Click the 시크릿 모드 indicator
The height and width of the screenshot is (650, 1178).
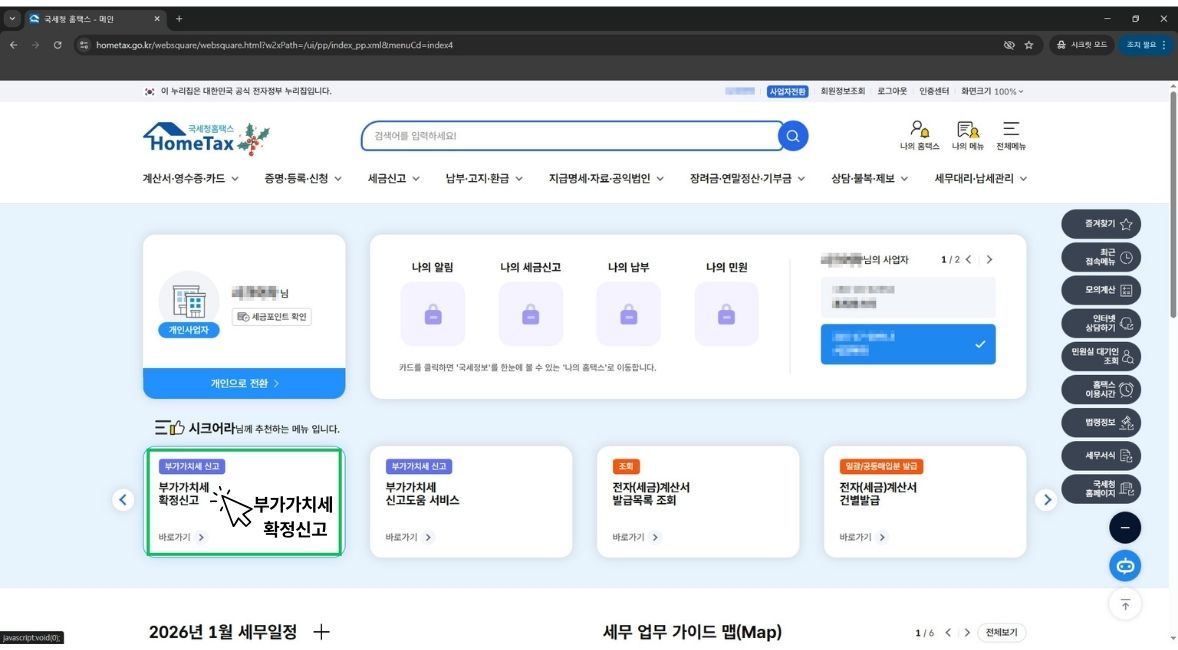coord(1082,45)
